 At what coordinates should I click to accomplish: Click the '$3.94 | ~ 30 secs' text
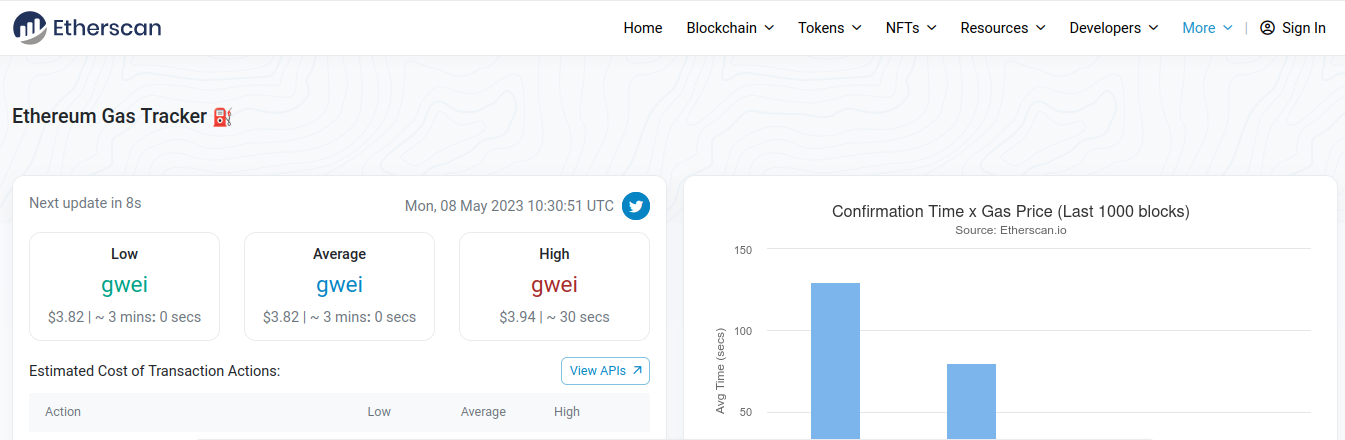pos(554,317)
